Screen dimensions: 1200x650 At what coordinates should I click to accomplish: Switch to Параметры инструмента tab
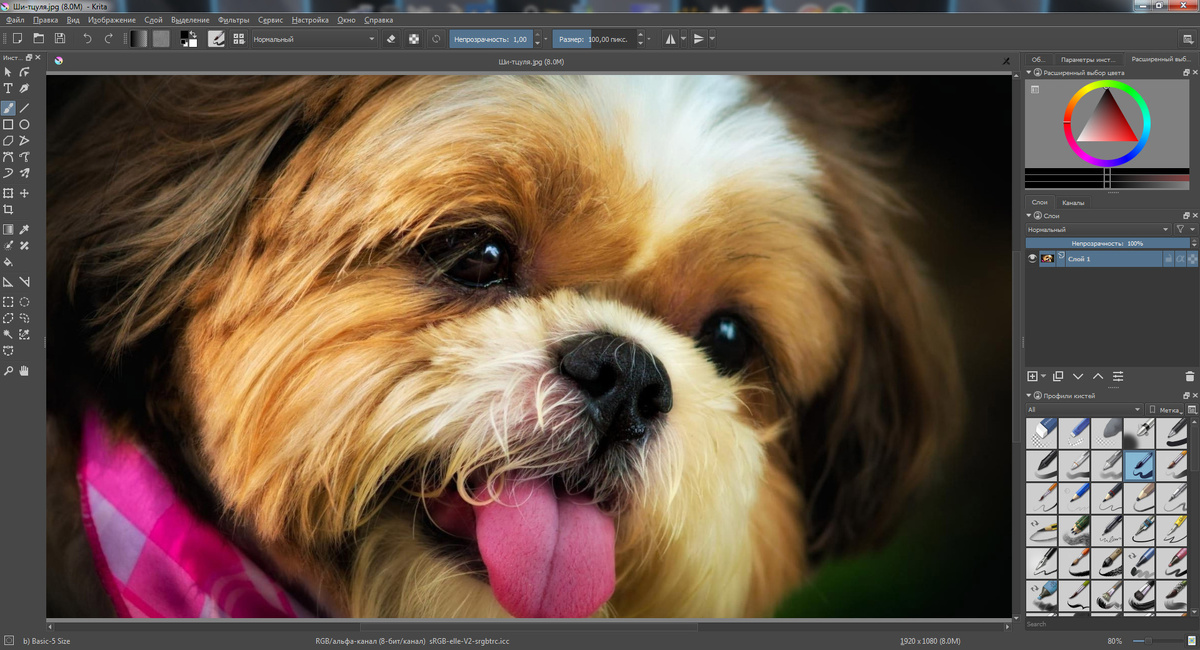(1088, 59)
